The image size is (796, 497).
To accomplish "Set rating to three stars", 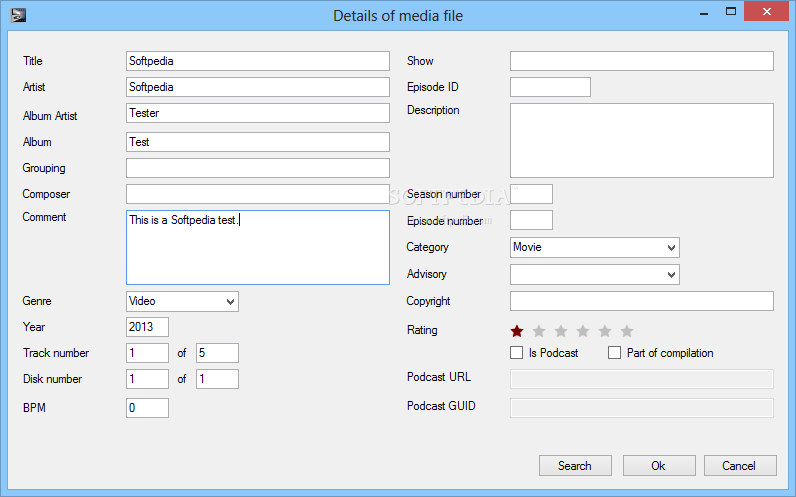I will (561, 331).
